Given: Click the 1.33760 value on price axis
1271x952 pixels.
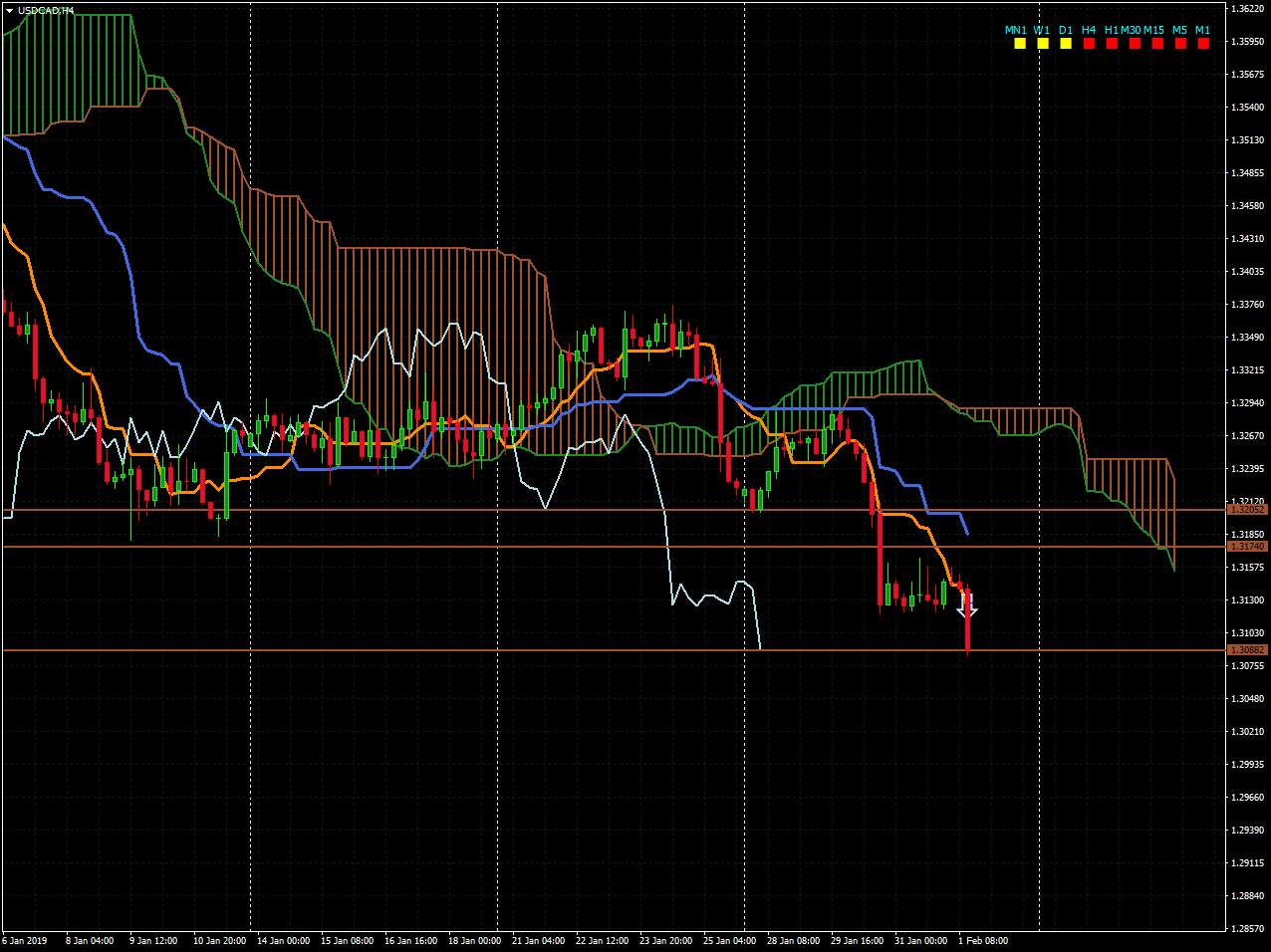Looking at the screenshot, I should pyautogui.click(x=1248, y=305).
